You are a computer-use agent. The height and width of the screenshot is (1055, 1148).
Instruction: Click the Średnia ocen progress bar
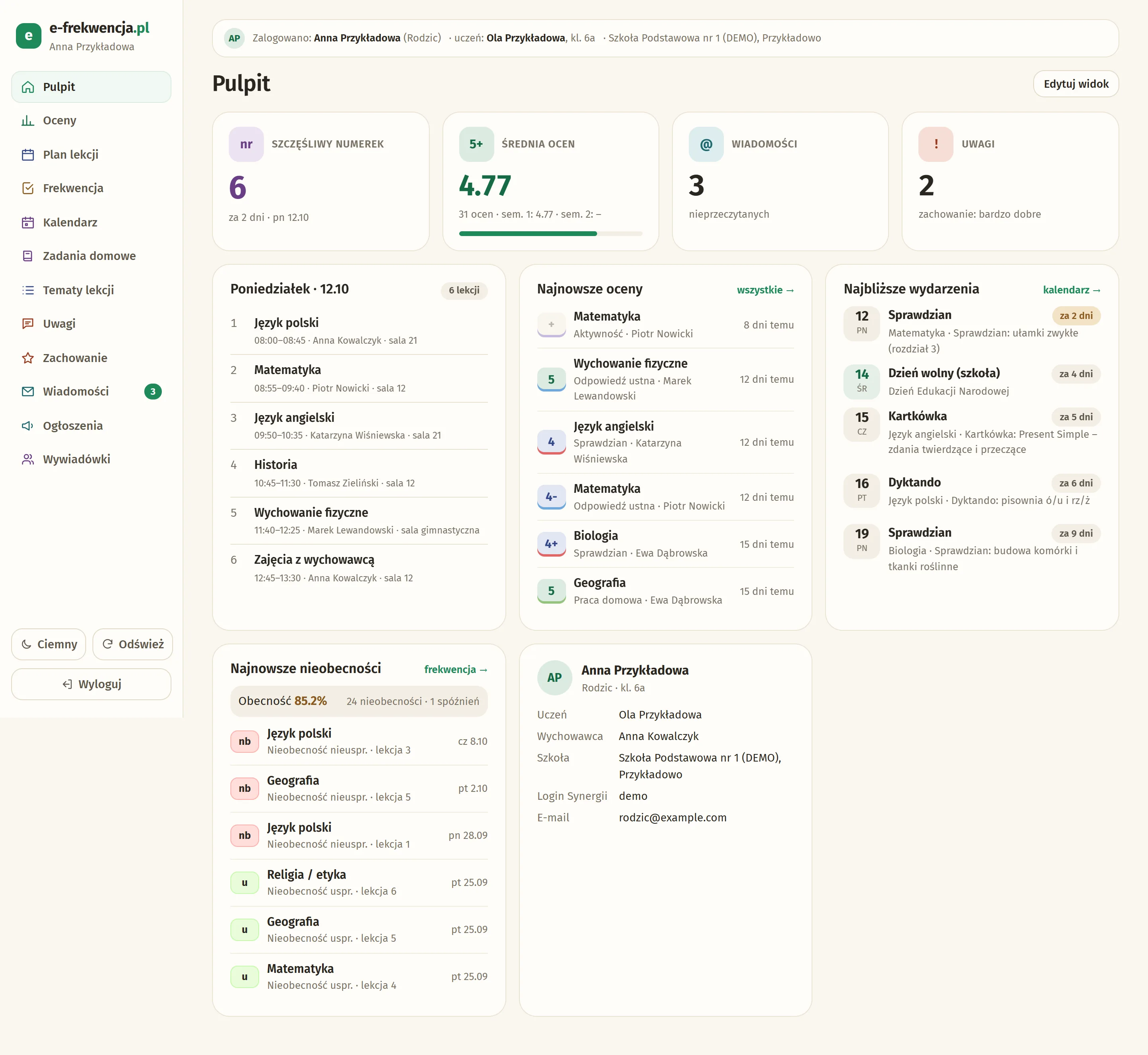click(x=550, y=234)
